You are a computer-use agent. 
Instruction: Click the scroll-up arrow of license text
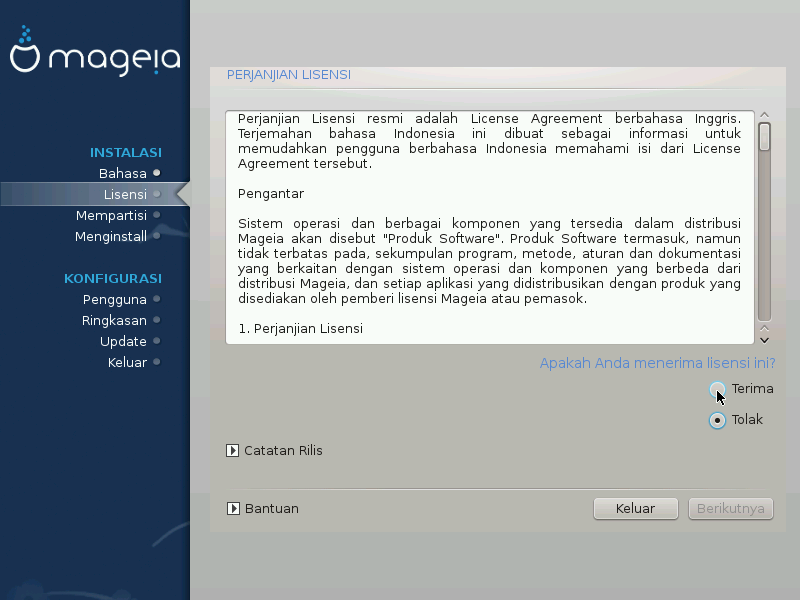[764, 116]
